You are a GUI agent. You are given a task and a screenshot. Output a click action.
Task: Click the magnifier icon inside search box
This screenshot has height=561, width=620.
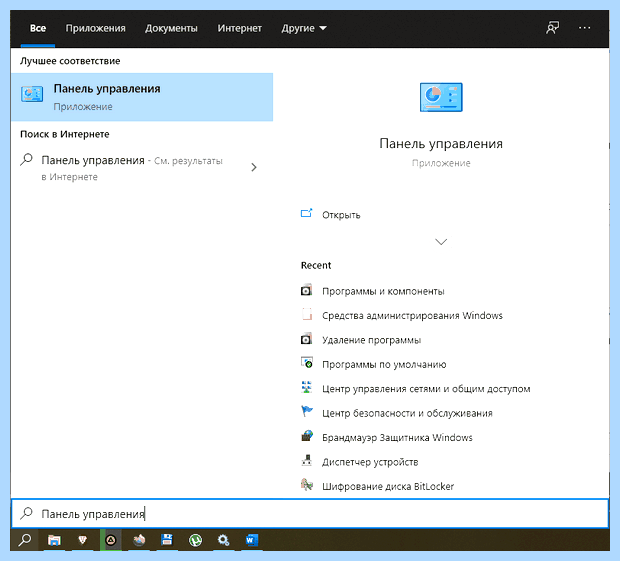[26, 513]
